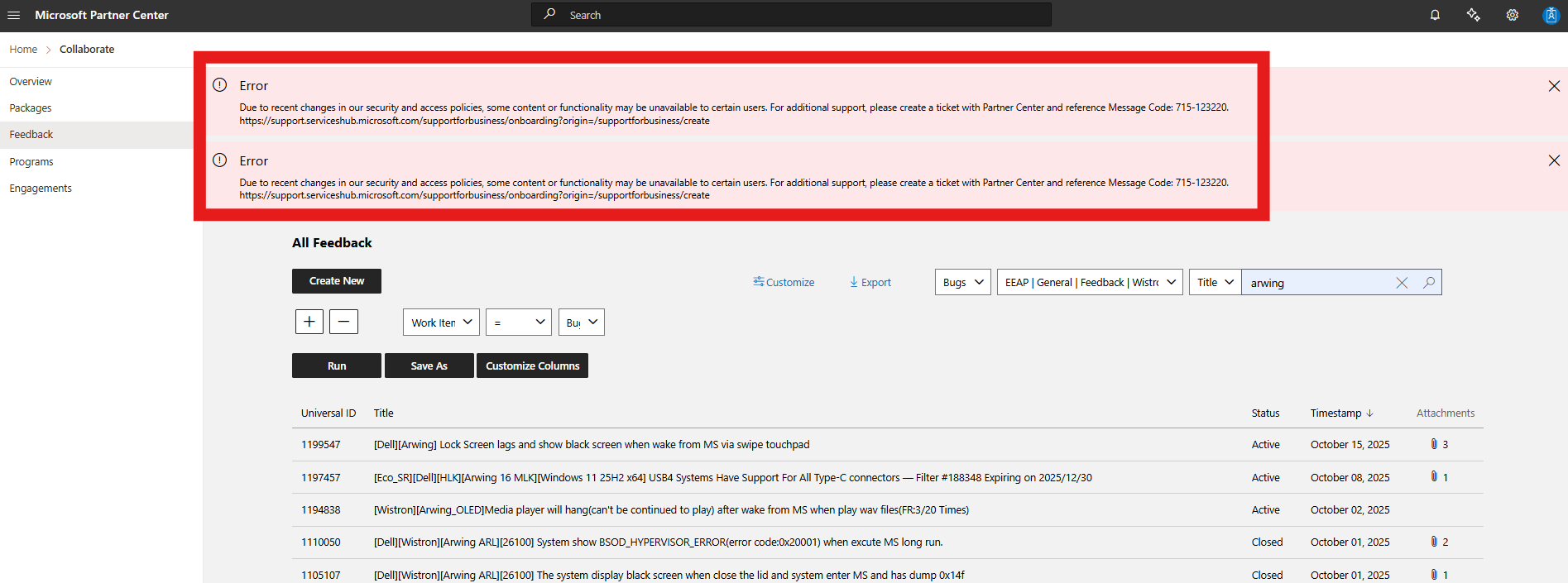Open the display black screen feedback

click(669, 575)
